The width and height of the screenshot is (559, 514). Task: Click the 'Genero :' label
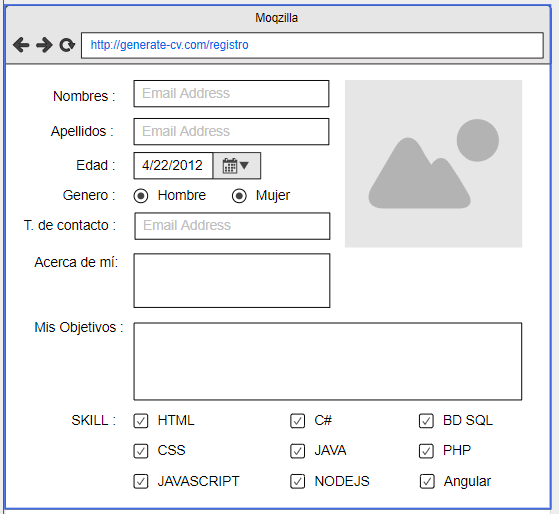[x=89, y=195]
